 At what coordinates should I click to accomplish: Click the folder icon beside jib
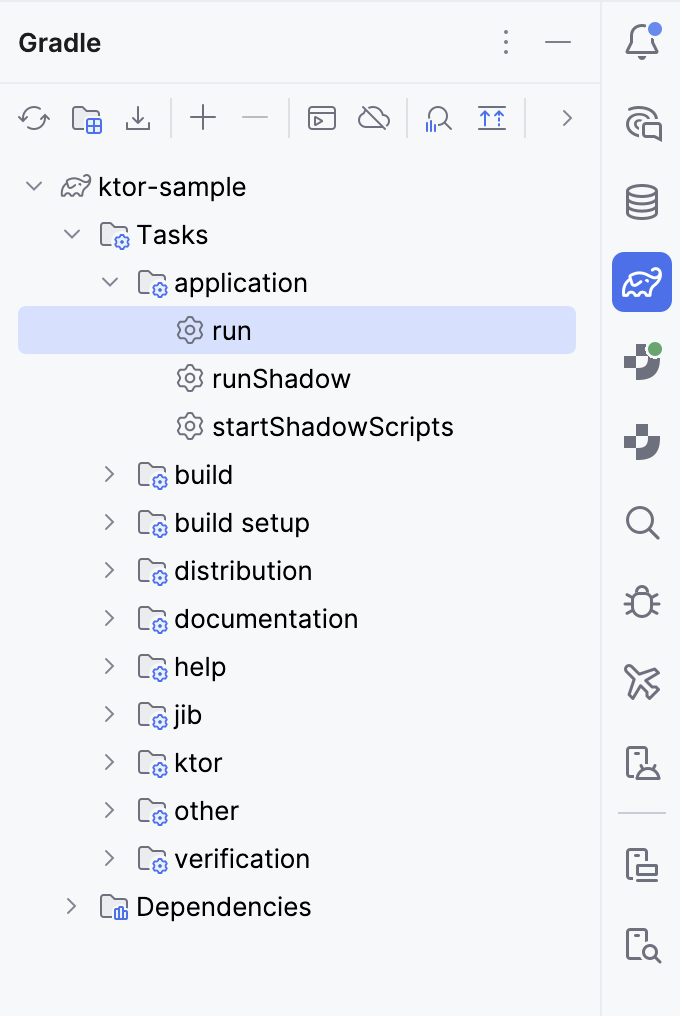153,715
